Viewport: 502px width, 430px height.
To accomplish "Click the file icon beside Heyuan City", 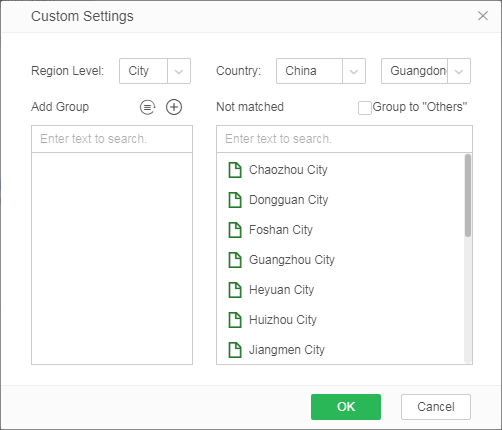I will point(235,290).
